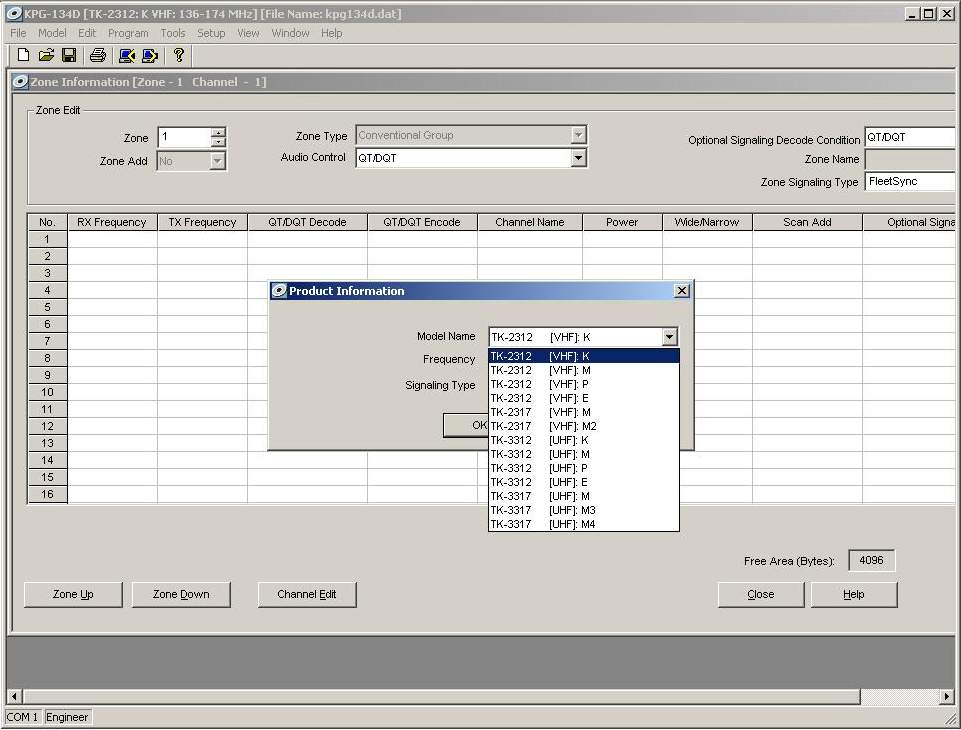Select TK-2312 [VHF]: P in list
The height and width of the screenshot is (730, 961).
pyautogui.click(x=583, y=384)
